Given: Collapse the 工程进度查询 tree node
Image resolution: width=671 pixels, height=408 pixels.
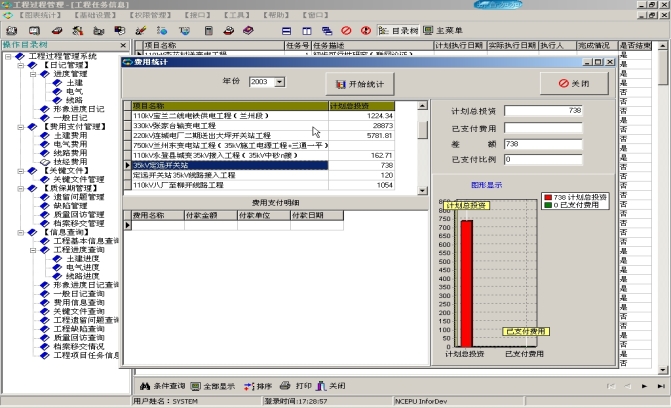Looking at the screenshot, I should 33,250.
